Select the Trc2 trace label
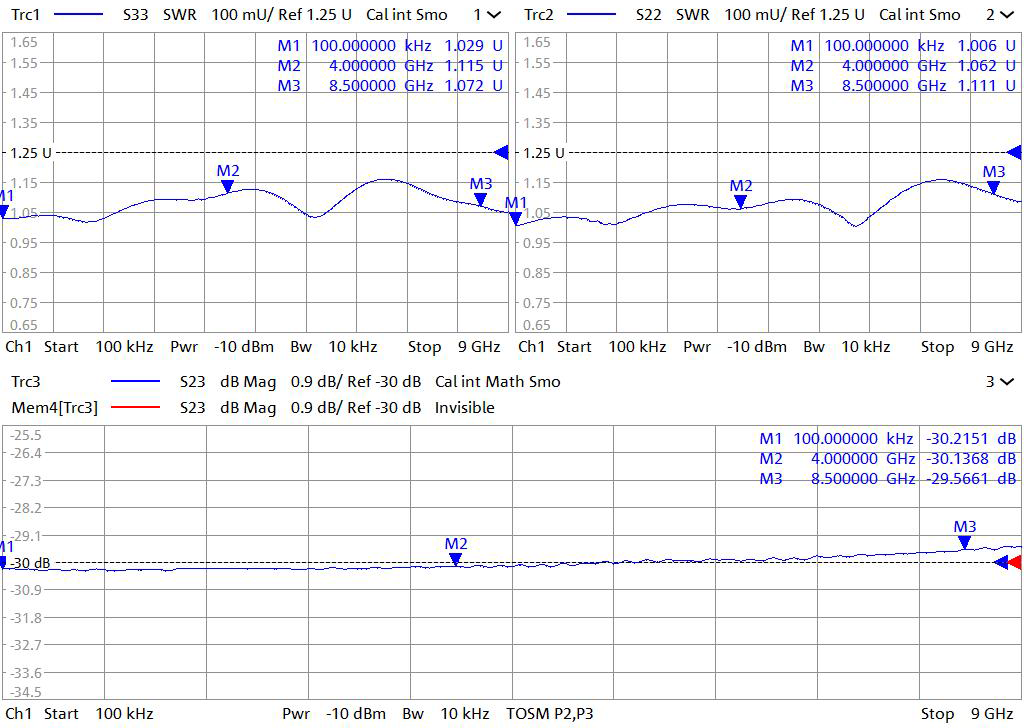1024x728 pixels. pyautogui.click(x=538, y=15)
